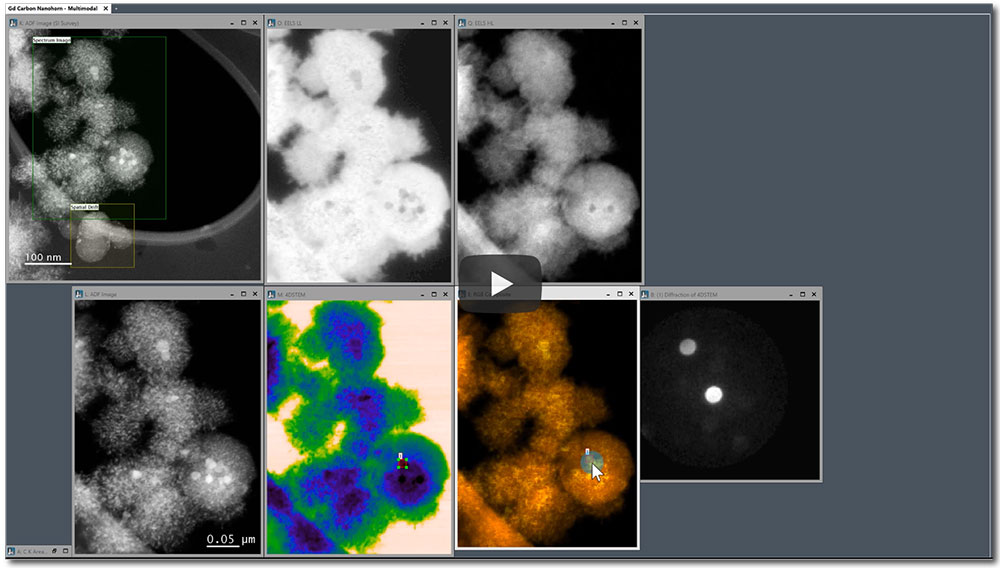Click the window icon of the Diffraction of 4DSTEM window
Viewport: 1000px width, 568px height.
(x=645, y=295)
